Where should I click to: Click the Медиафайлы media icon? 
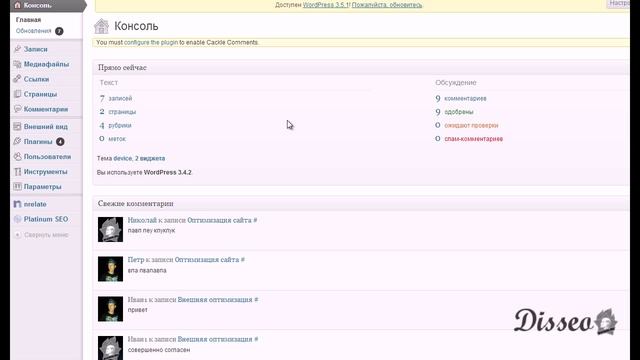coord(17,64)
